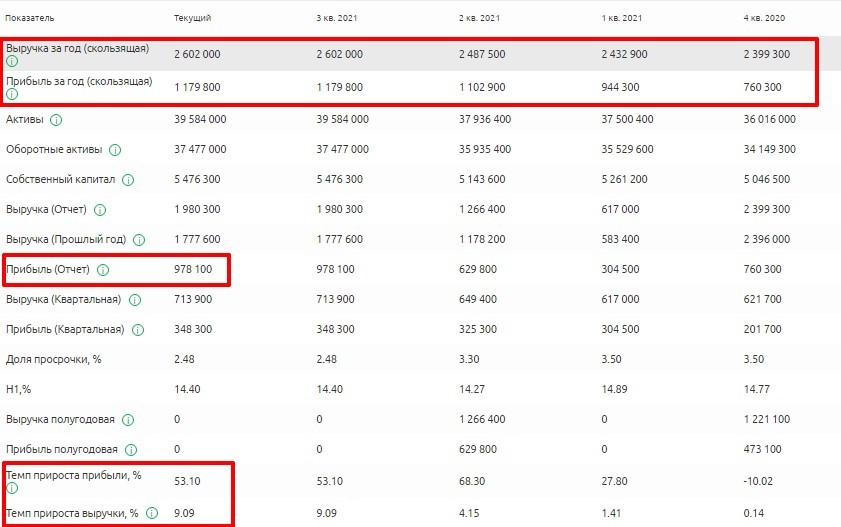Select the 2 кв. 2021 column header
This screenshot has width=841, height=527.
[x=478, y=19]
